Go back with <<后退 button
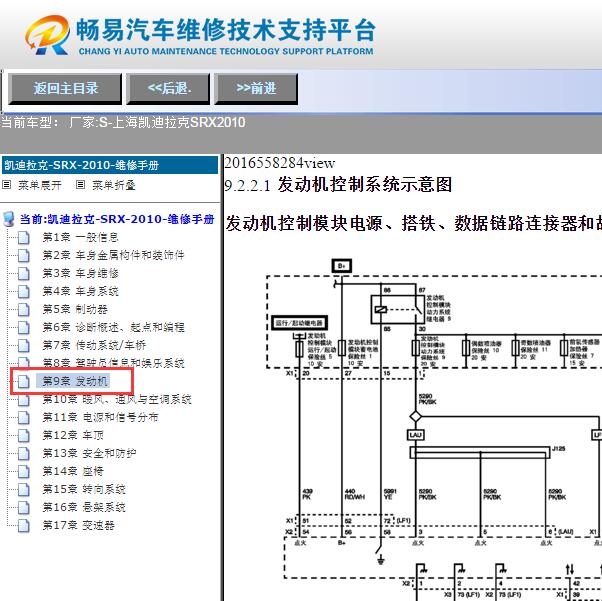 (168, 89)
